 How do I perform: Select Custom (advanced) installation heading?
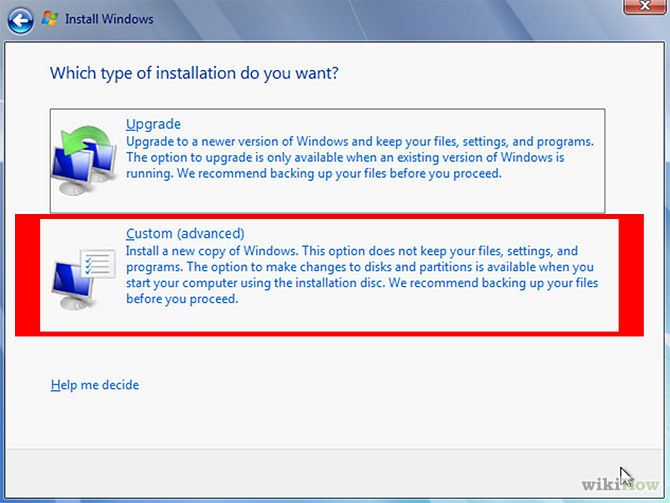pos(185,234)
